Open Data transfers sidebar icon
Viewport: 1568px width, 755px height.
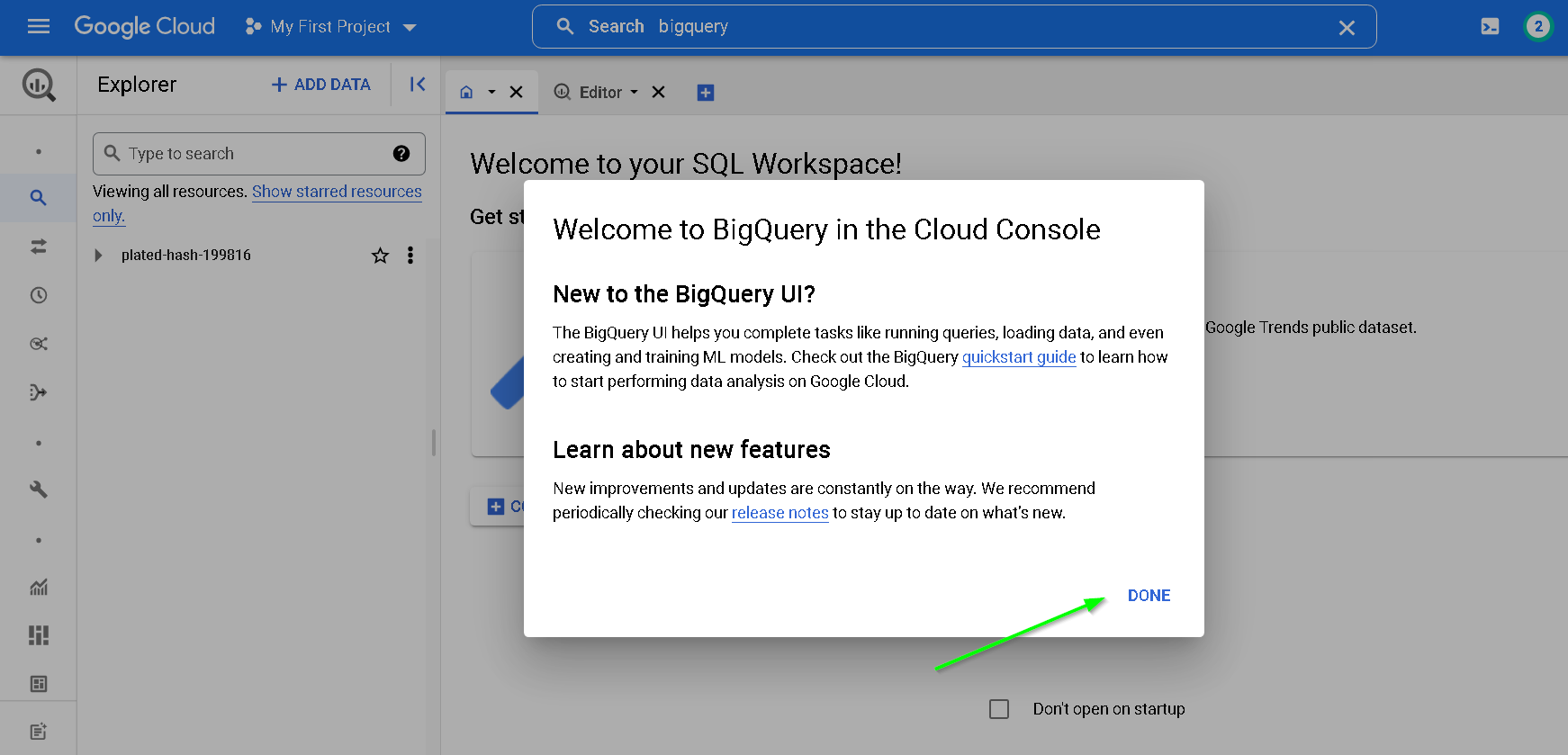click(38, 247)
